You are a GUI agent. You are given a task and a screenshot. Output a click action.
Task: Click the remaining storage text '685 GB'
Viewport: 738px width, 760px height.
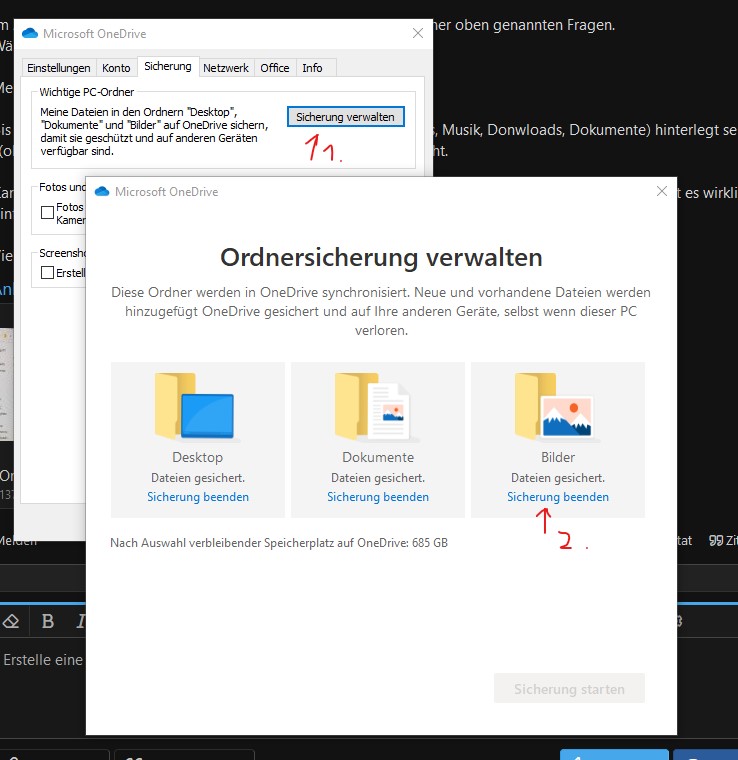point(430,543)
